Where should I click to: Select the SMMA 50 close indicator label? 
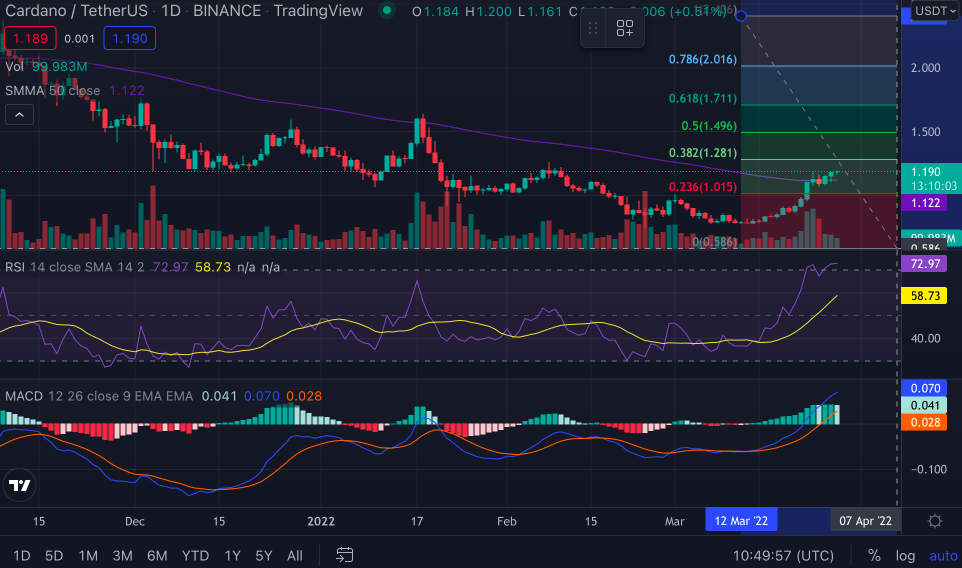tap(53, 90)
